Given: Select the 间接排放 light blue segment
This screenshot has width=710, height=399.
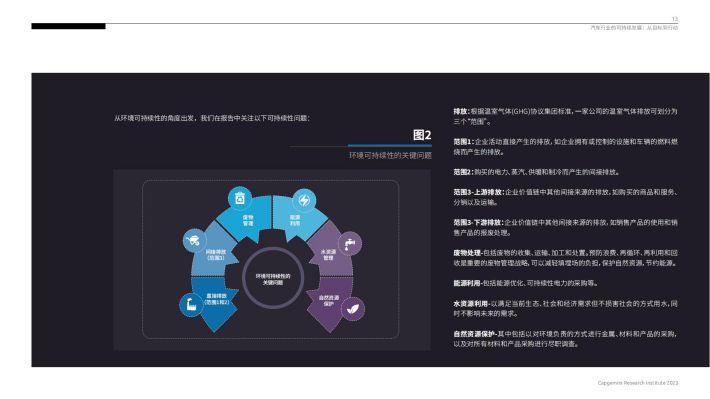Looking at the screenshot, I should pos(215,255).
